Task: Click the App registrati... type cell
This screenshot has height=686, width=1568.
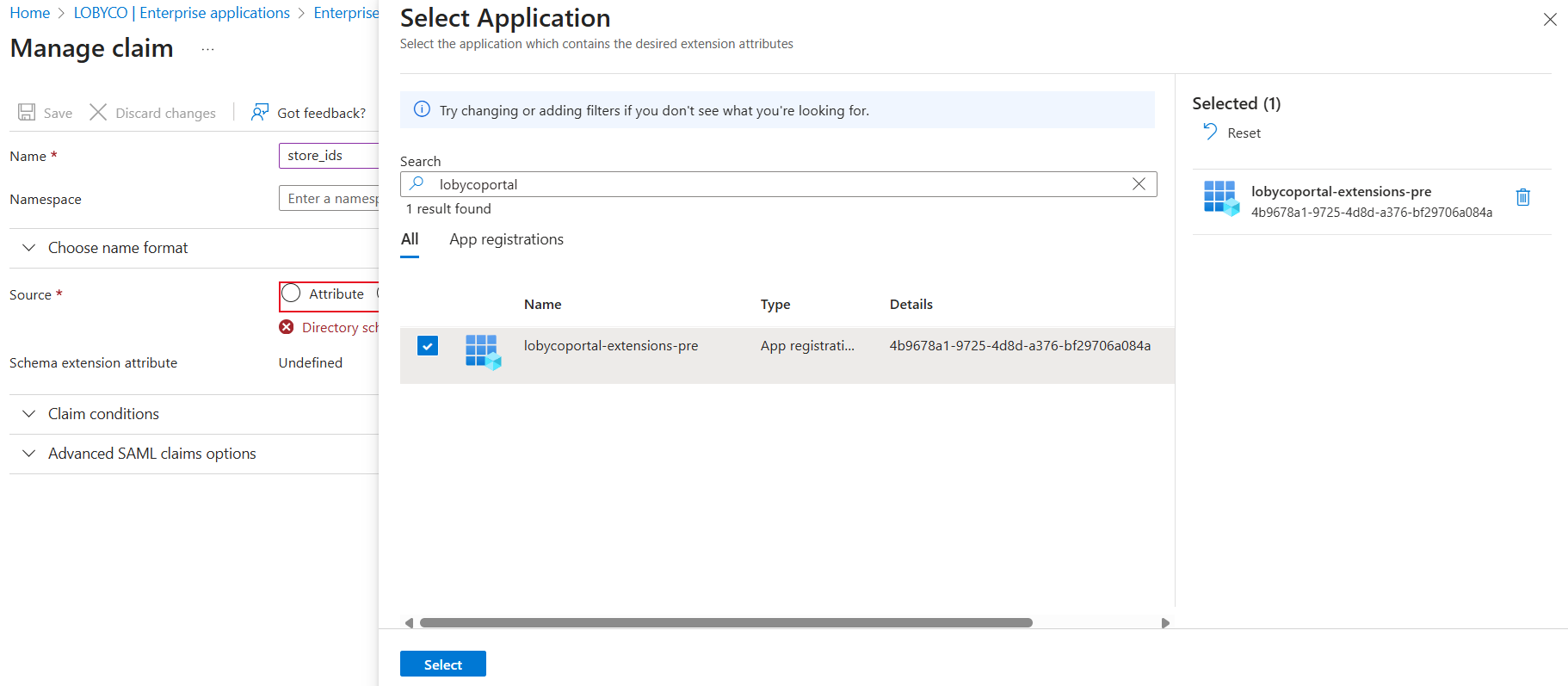Action: [807, 345]
